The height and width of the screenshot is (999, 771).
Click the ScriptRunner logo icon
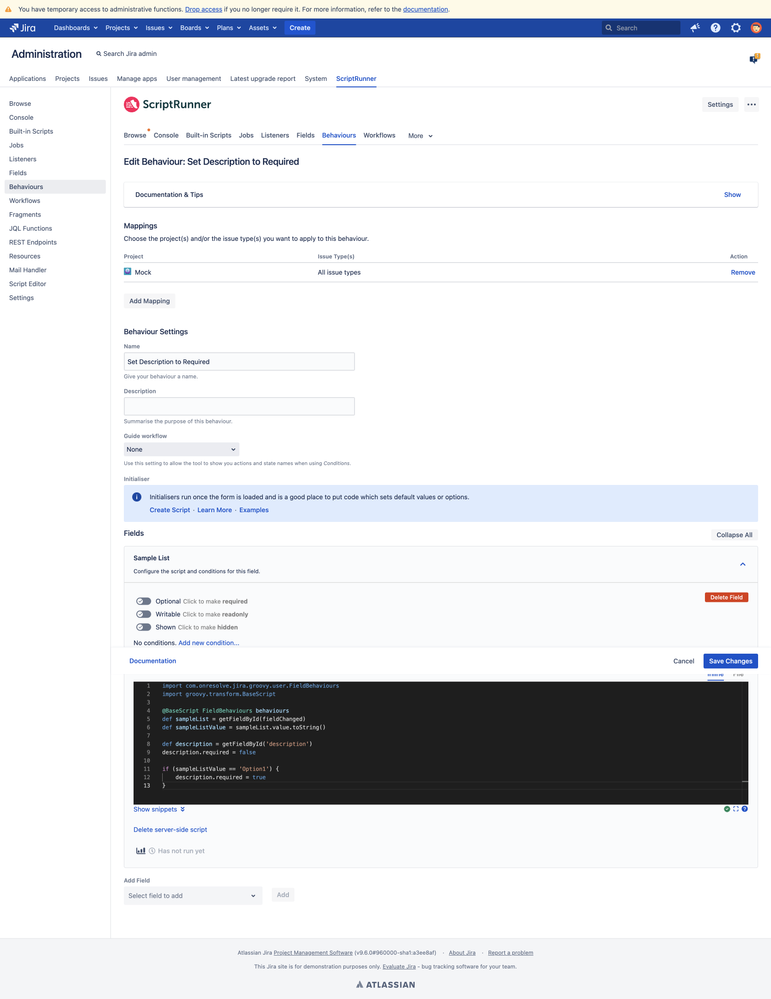131,104
